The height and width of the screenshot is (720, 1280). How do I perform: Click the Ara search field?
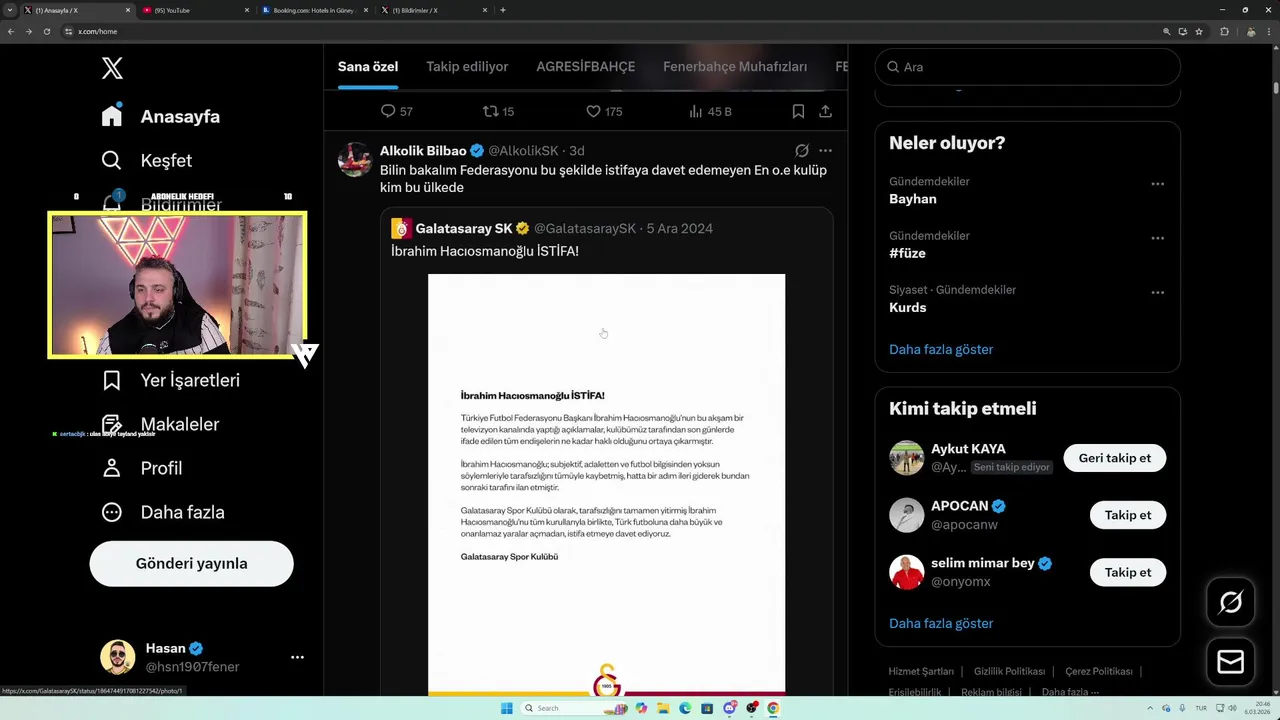tap(1028, 67)
